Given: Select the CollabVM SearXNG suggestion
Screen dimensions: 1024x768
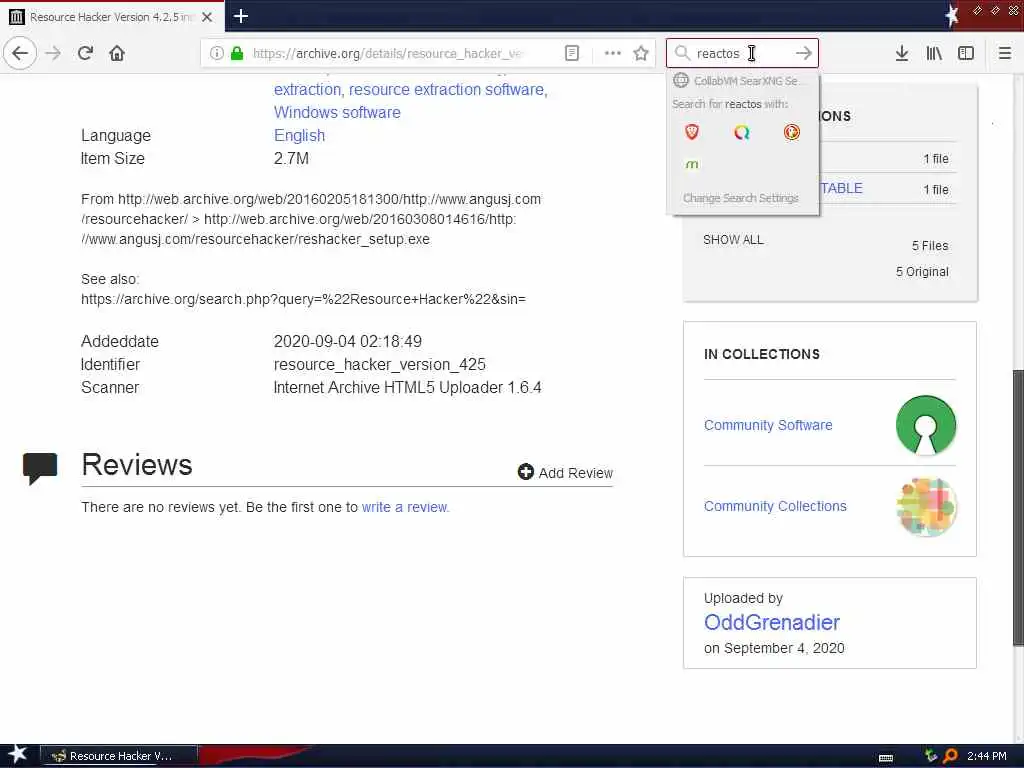Looking at the screenshot, I should point(743,81).
